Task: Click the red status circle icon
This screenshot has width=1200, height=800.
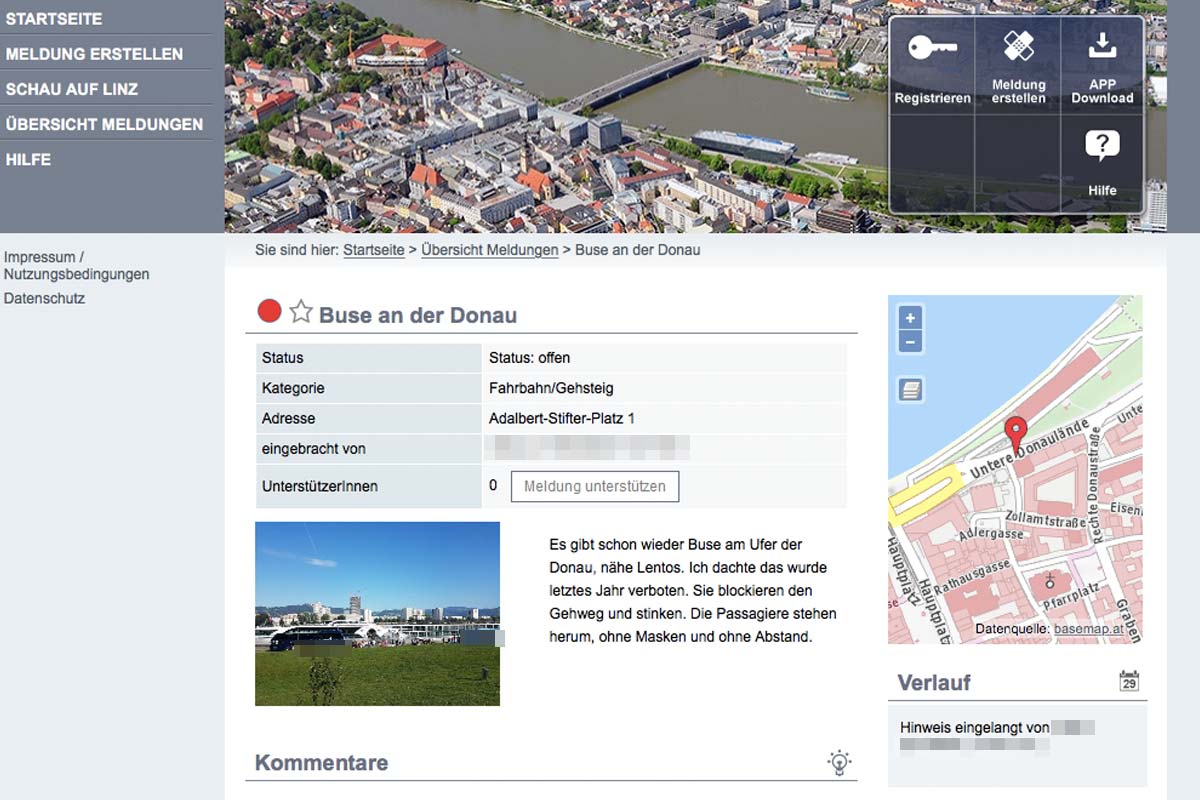Action: (269, 311)
